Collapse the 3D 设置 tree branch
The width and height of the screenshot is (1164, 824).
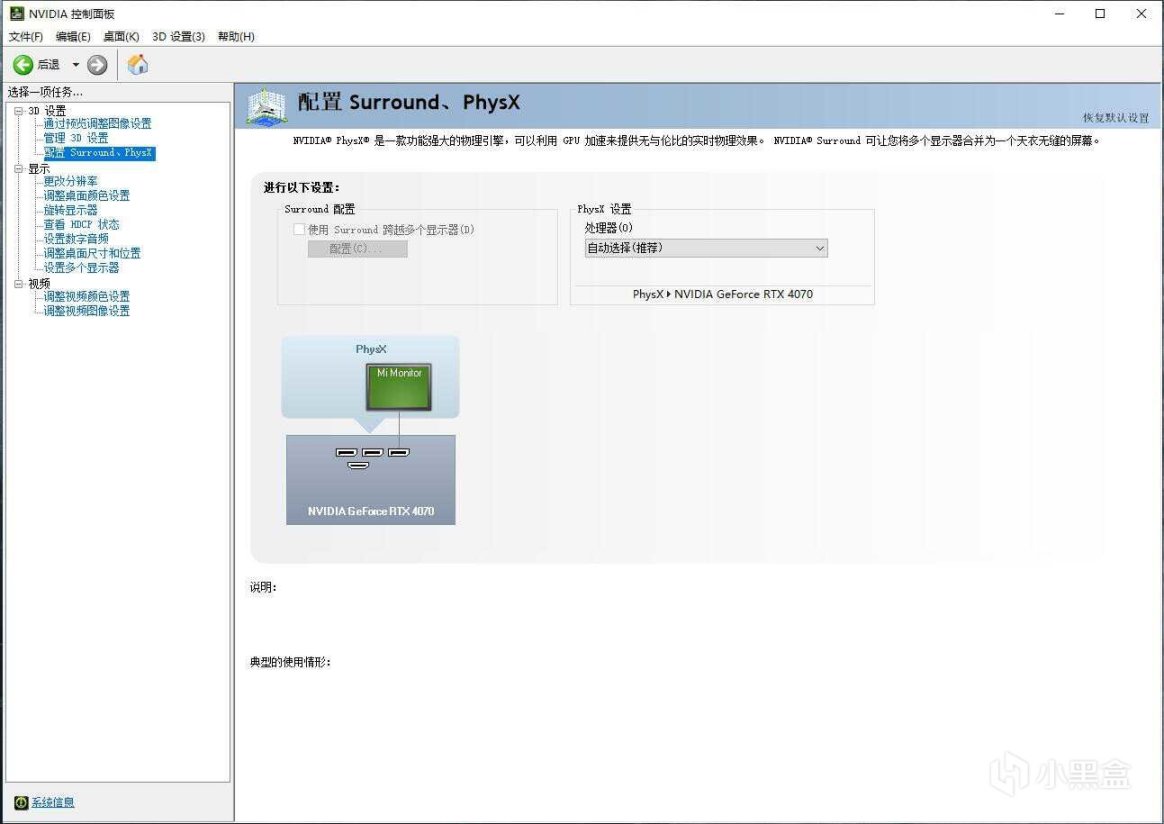(17, 109)
